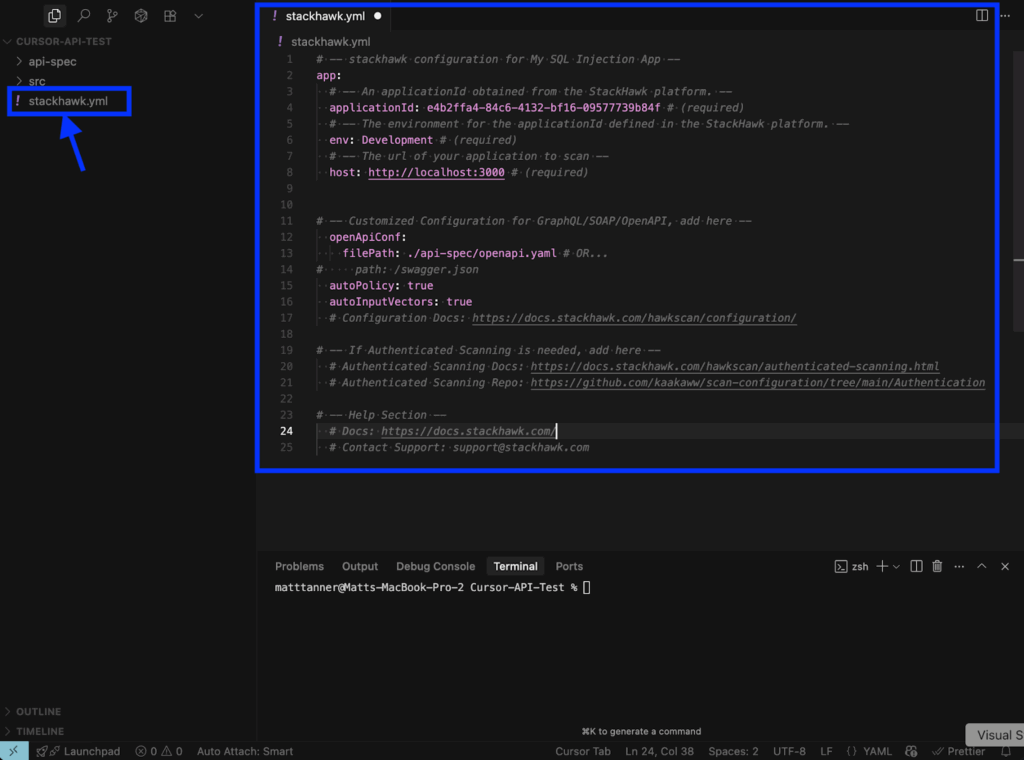Open the http://localhost:3000 host link
Viewport: 1024px width, 760px height.
(x=436, y=172)
